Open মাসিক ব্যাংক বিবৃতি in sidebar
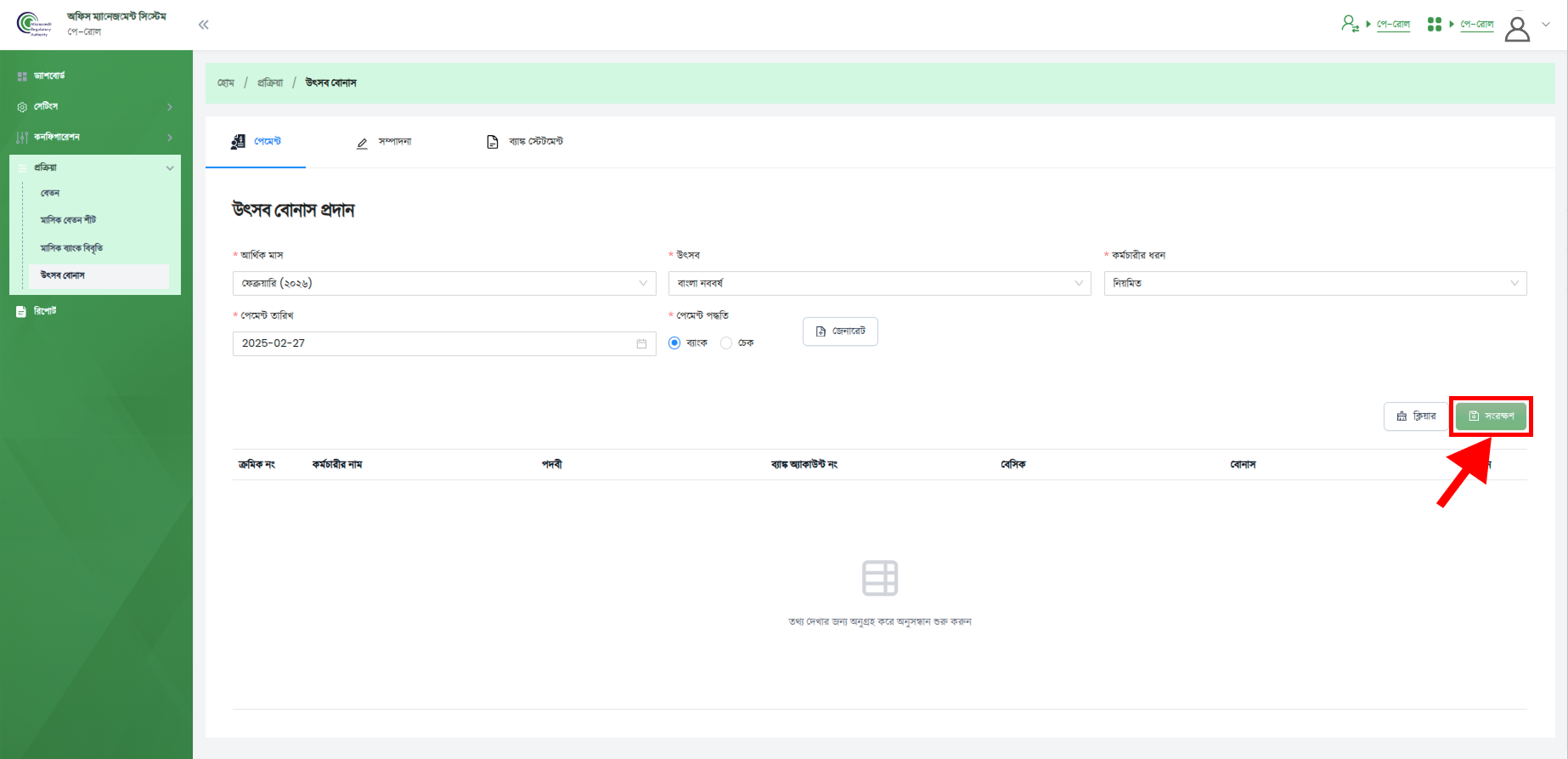Screen dimensions: 1568x759 click(72, 248)
